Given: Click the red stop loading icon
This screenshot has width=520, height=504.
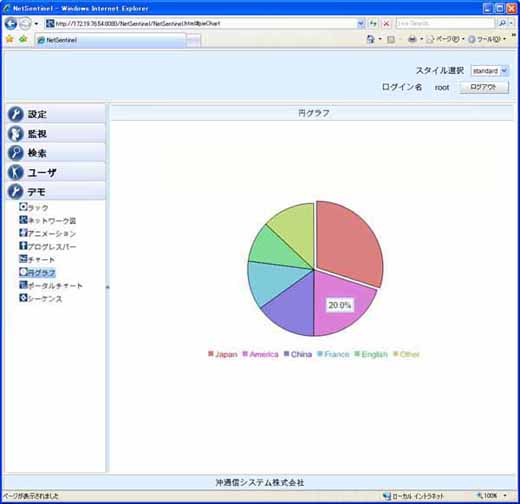Looking at the screenshot, I should (x=386, y=24).
